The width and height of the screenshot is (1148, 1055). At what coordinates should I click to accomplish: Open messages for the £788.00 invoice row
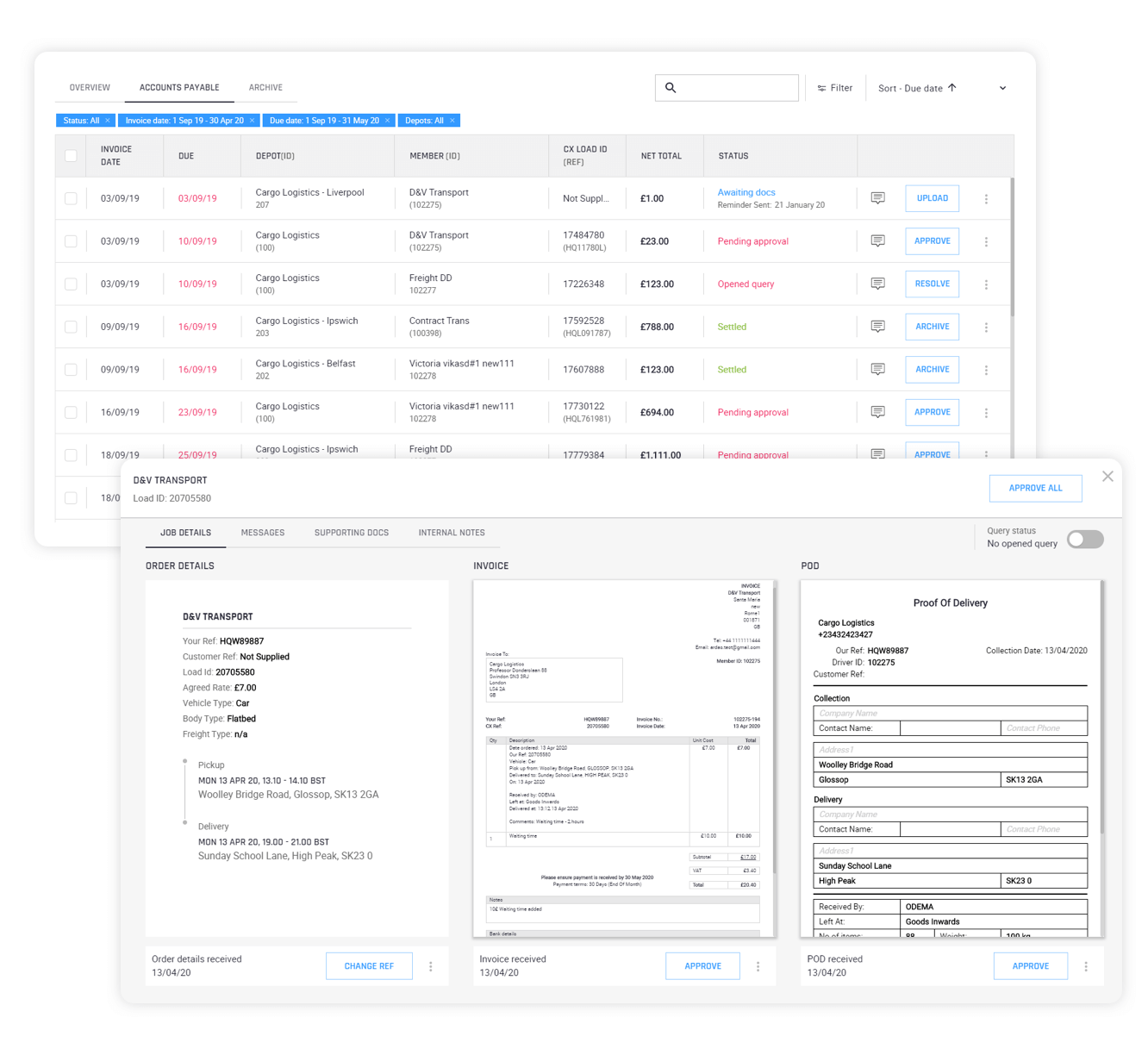(x=877, y=327)
